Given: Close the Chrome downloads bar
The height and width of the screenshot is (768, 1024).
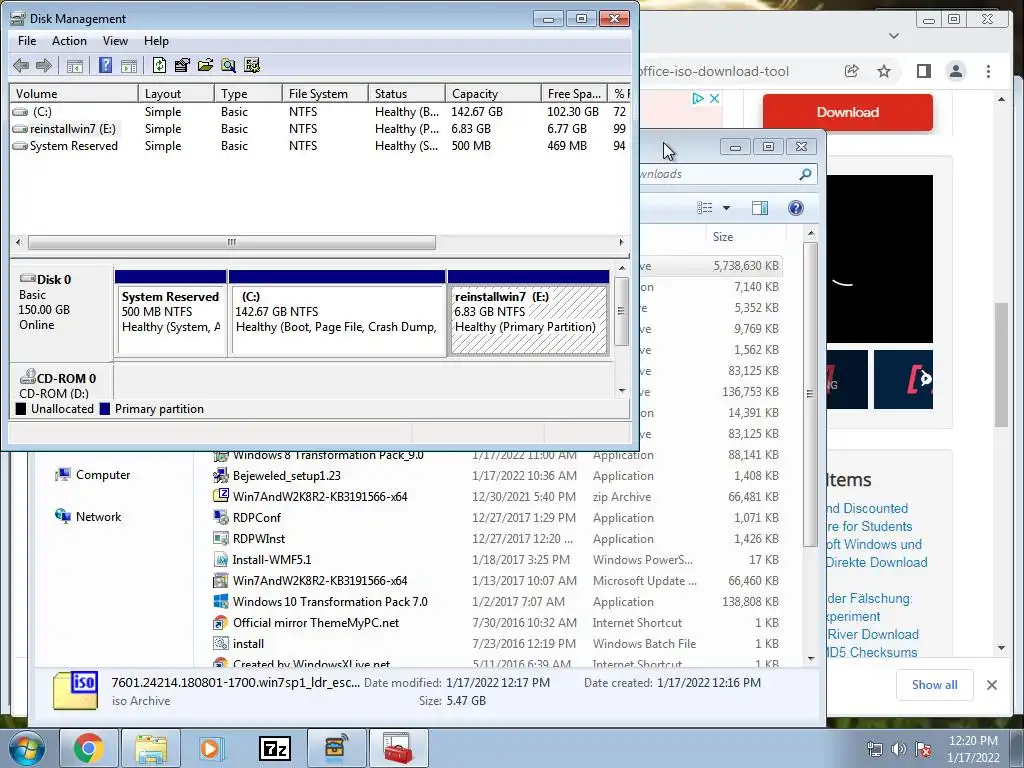Looking at the screenshot, I should coord(991,684).
